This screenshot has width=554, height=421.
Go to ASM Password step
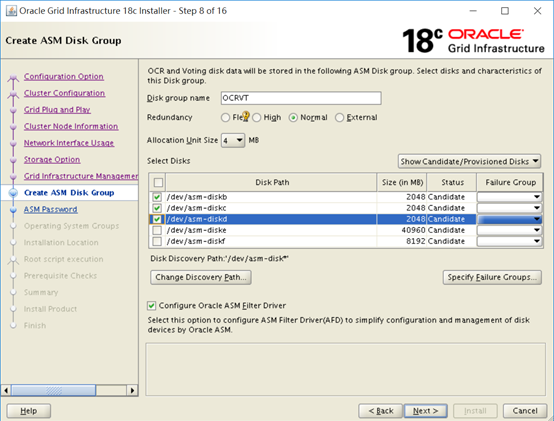point(51,209)
